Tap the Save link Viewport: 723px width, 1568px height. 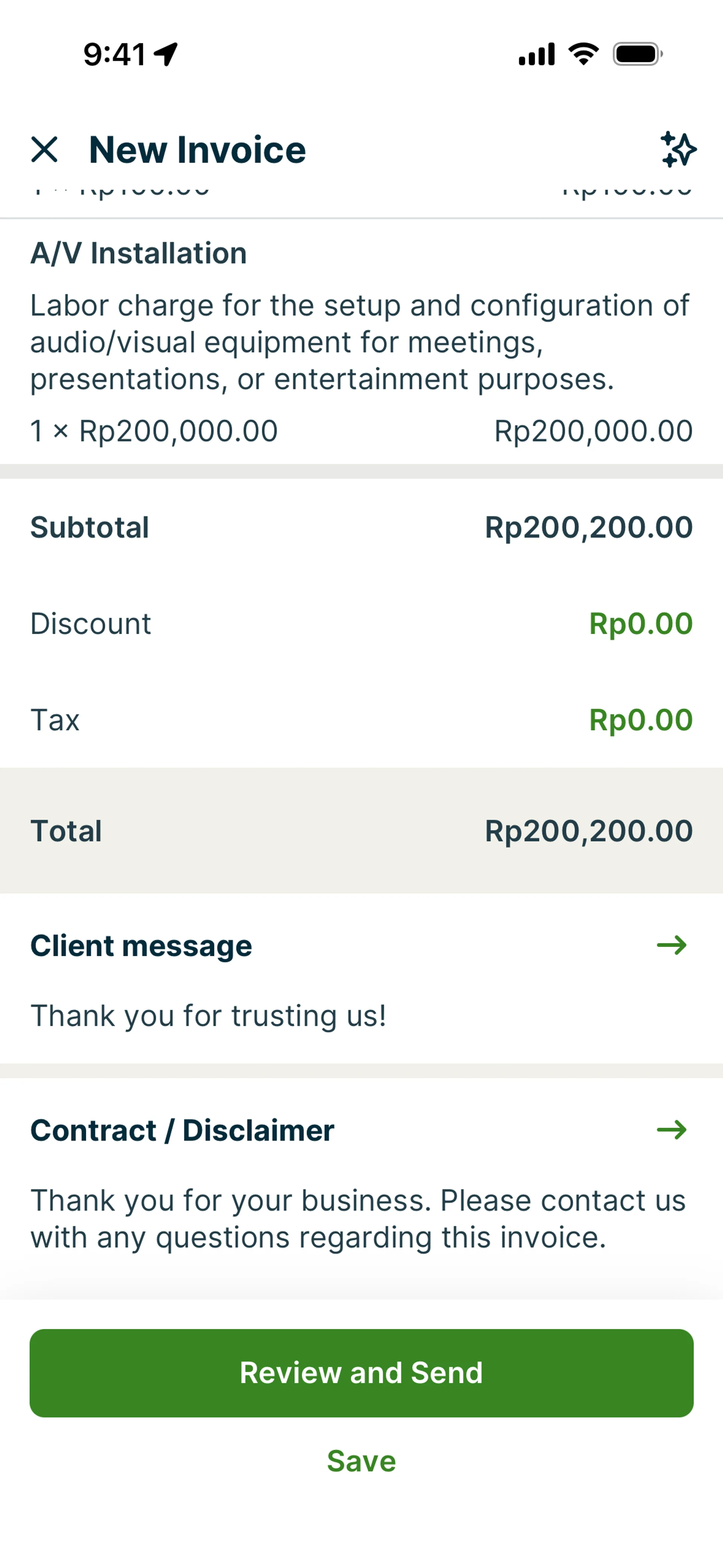point(361,1461)
